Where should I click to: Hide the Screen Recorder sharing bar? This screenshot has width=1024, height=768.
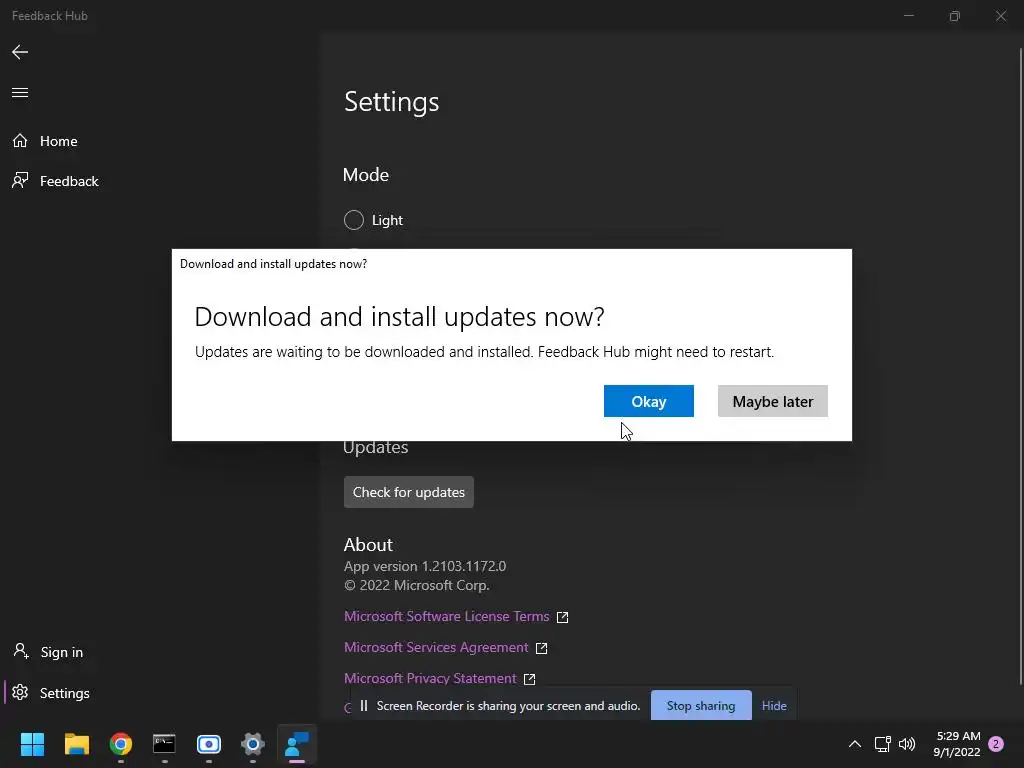[x=774, y=705]
